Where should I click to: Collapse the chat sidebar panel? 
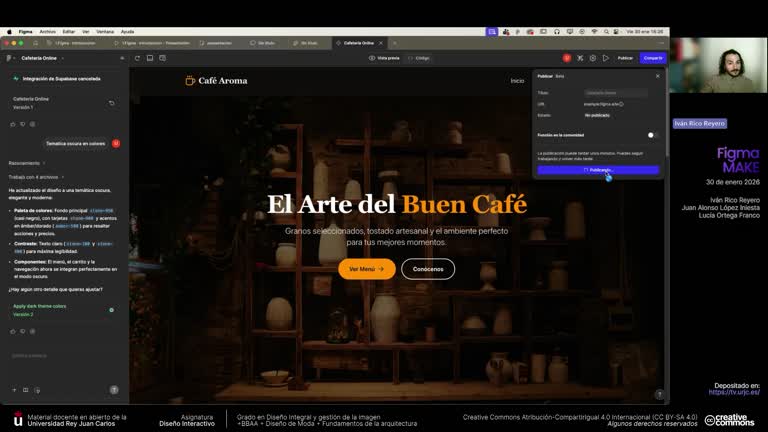122,58
